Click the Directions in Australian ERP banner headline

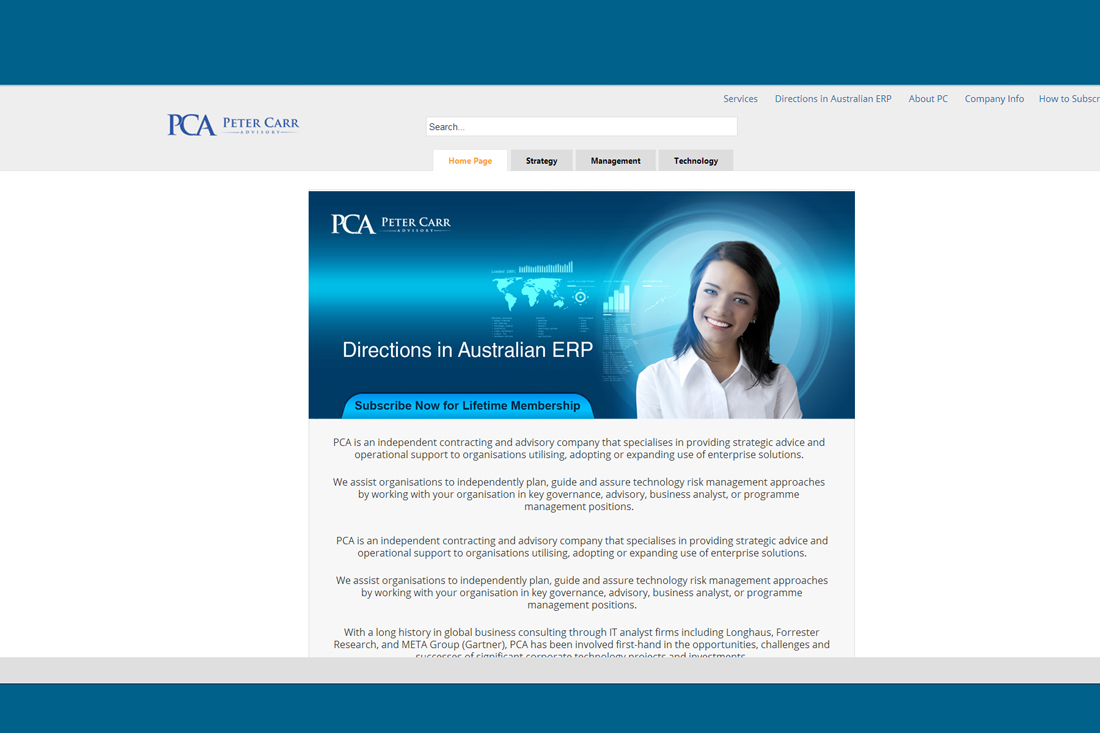467,350
